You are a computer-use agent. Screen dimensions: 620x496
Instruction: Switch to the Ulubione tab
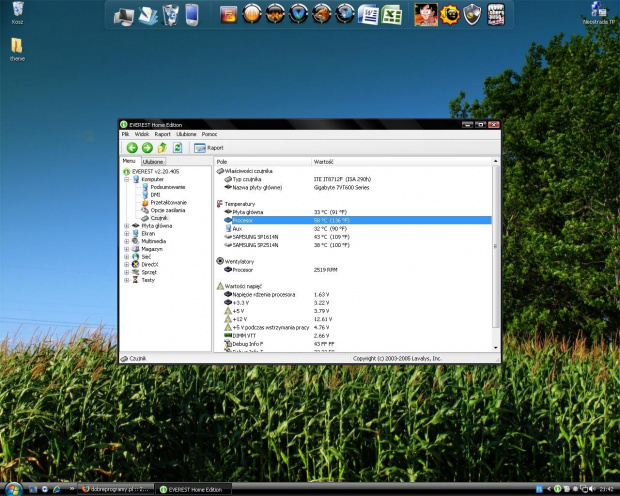(x=154, y=161)
